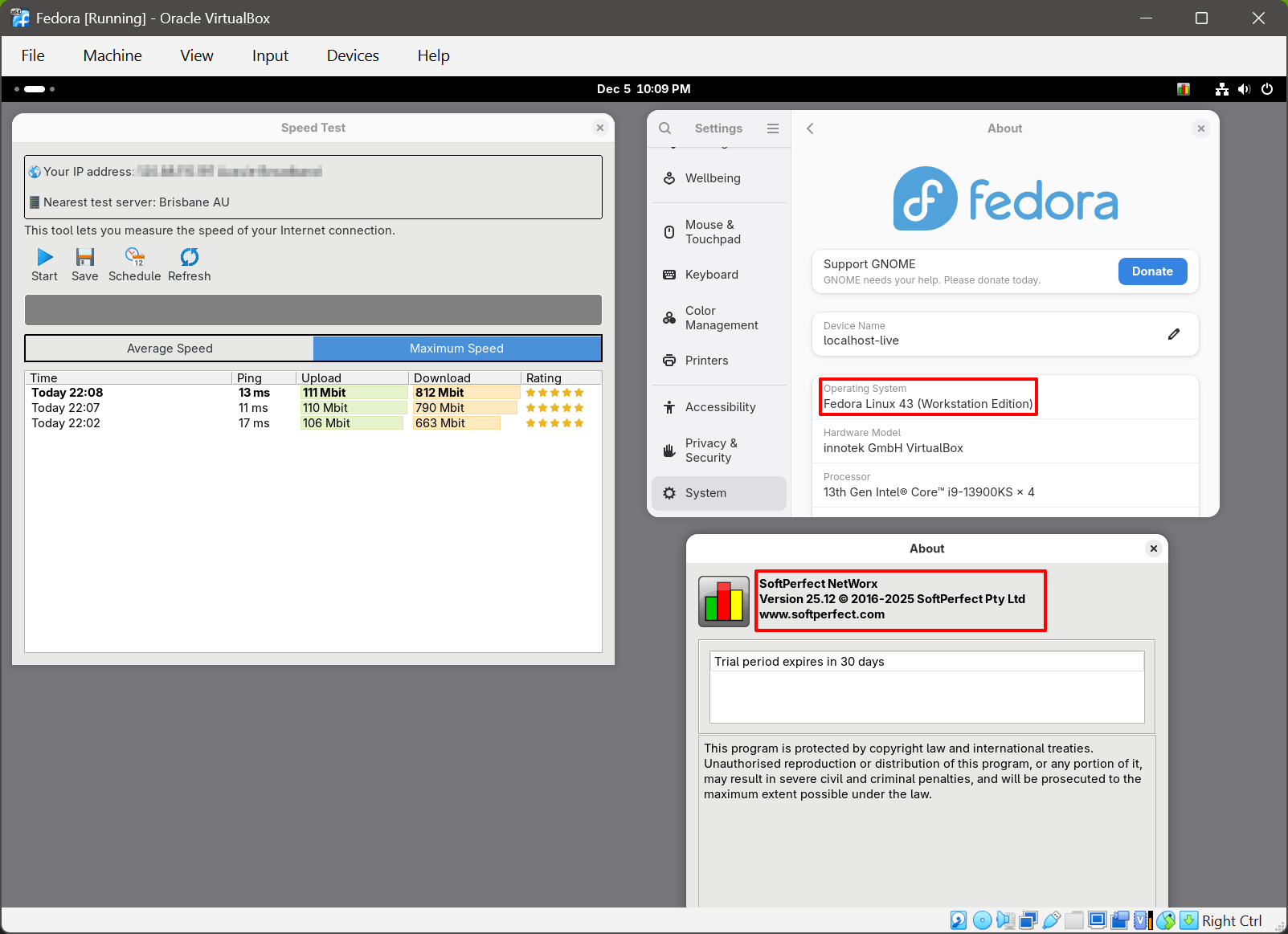Click the audio status icon in VirtualBox
1288x934 pixels.
[x=1005, y=920]
